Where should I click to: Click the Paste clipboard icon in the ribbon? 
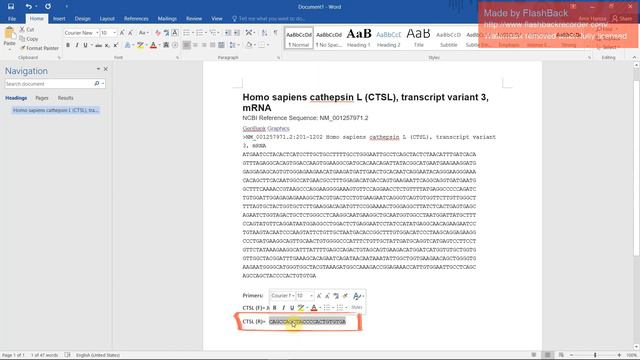click(x=9, y=33)
